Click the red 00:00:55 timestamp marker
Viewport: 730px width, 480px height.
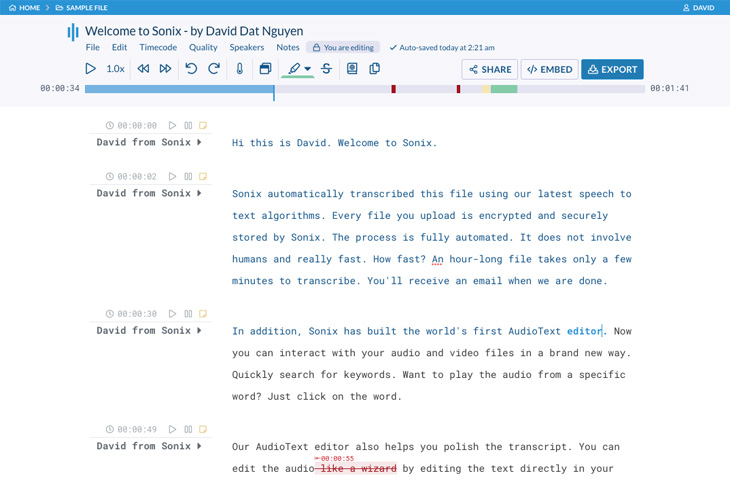335,459
